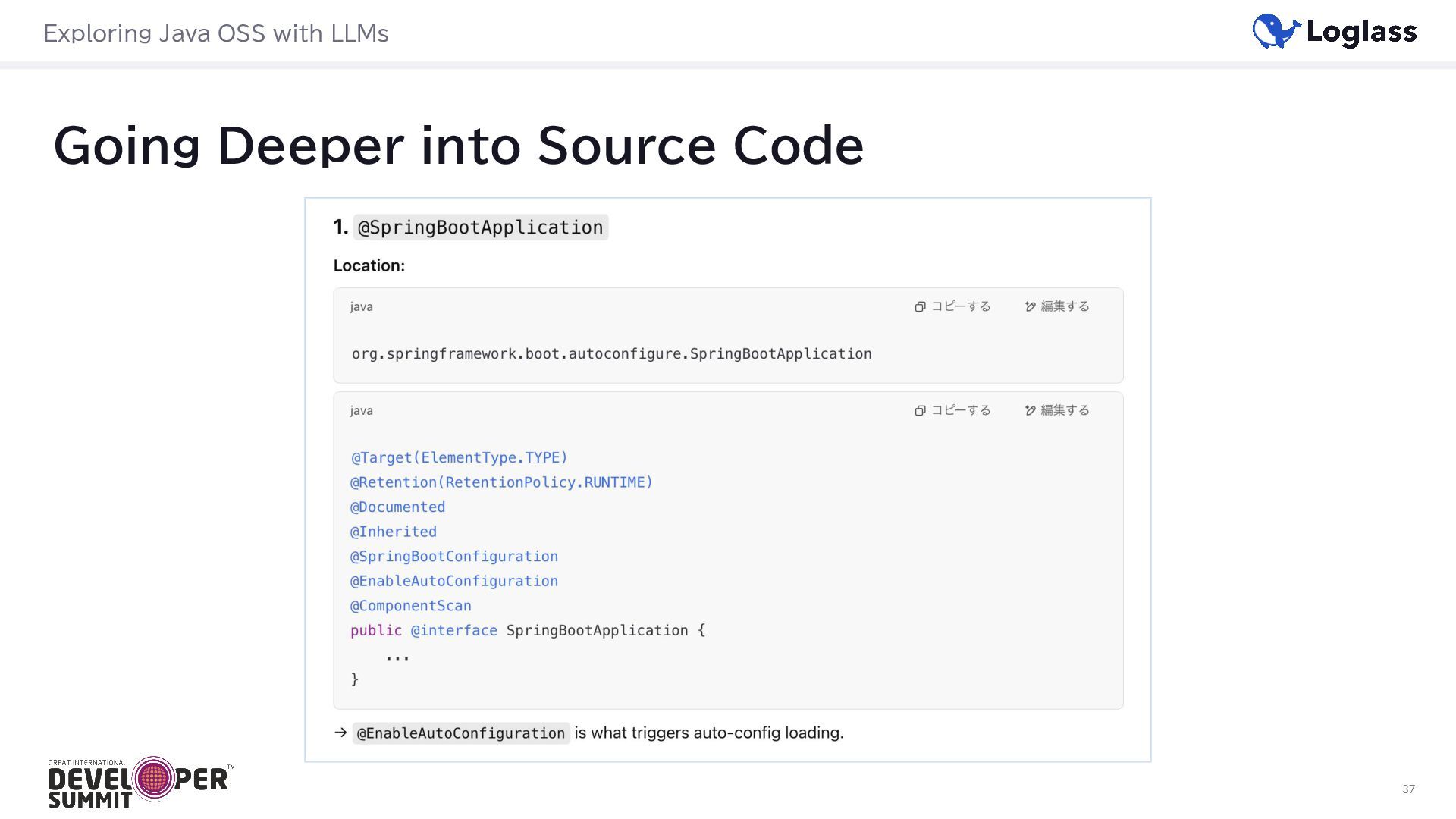Click the @ComponentScan annotation line
Image resolution: width=1456 pixels, height=819 pixels.
pyautogui.click(x=410, y=606)
